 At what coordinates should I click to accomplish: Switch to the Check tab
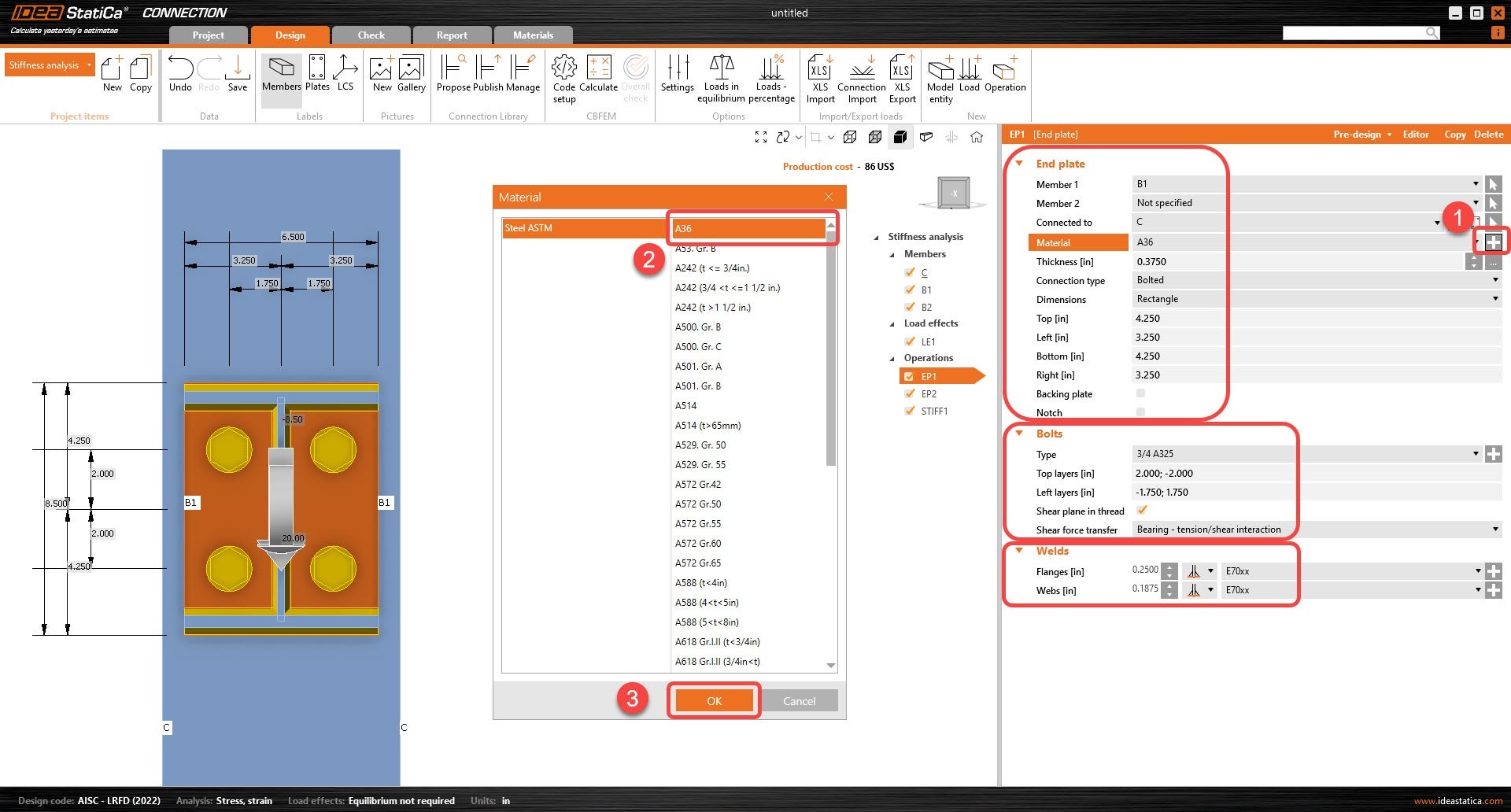click(x=371, y=35)
